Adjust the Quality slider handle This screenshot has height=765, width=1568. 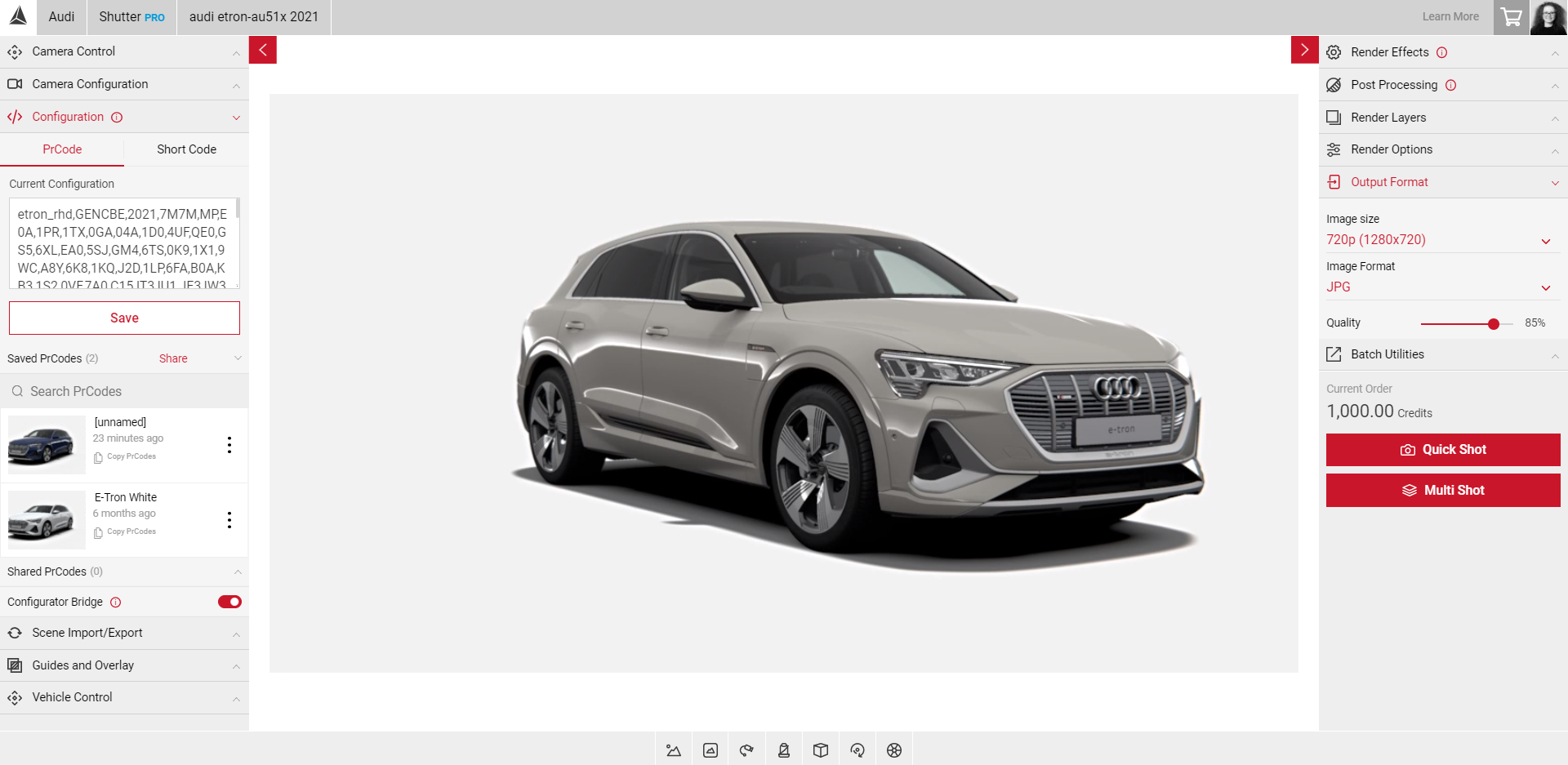(x=1494, y=324)
